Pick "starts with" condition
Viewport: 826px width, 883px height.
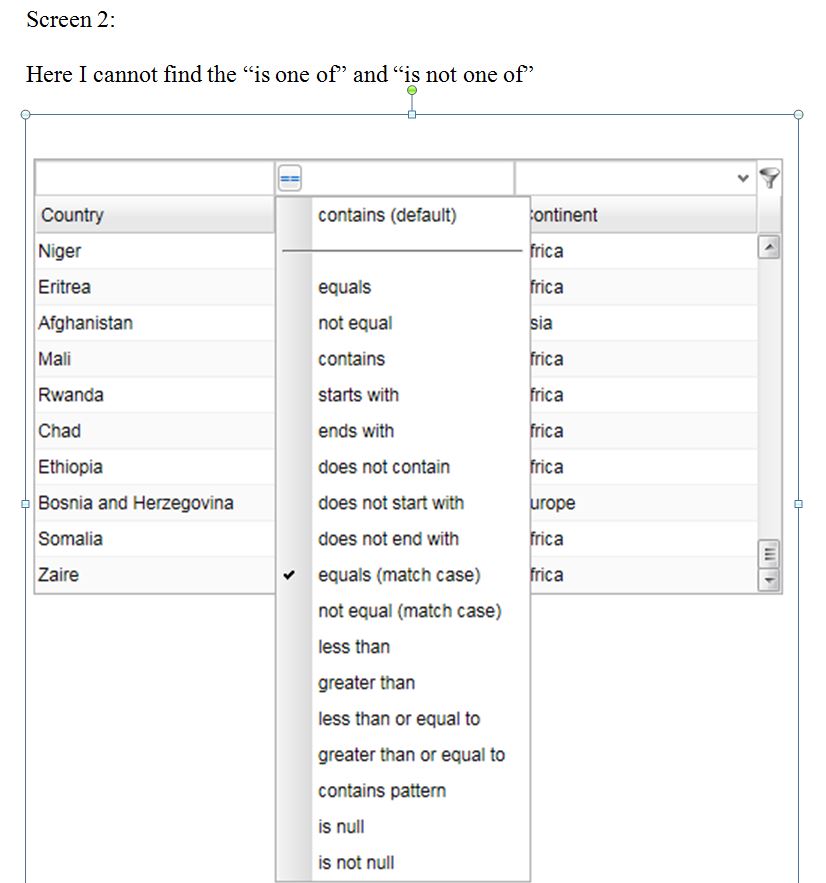(x=358, y=395)
